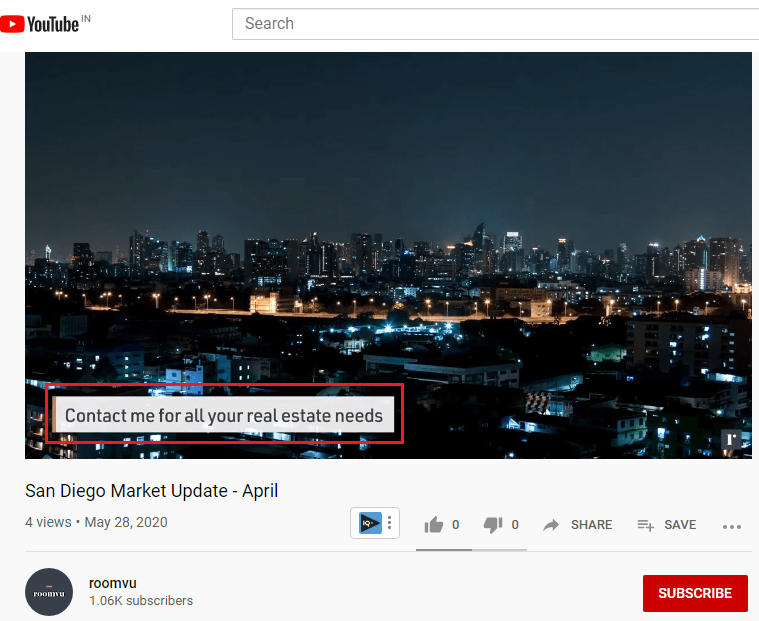
Task: Click the 'San Diego Market Update - April' title
Action: (x=151, y=491)
